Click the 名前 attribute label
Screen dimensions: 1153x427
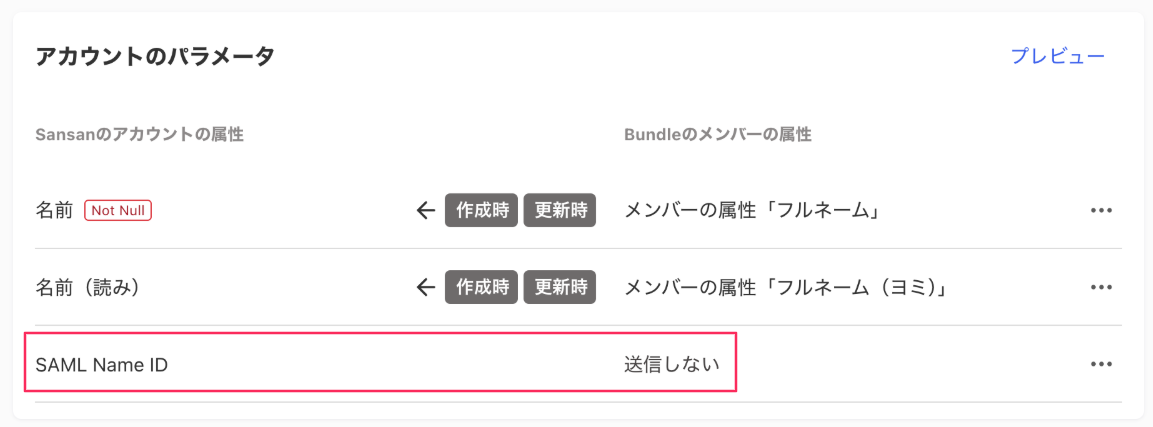[54, 210]
